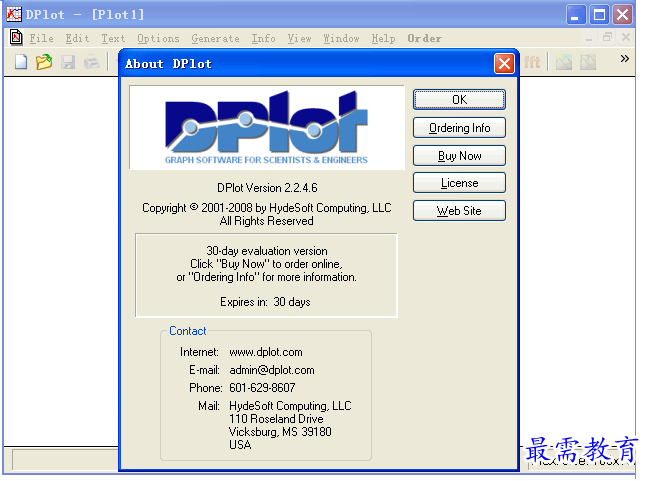Click the Copyright HydeSoft Computing line
This screenshot has width=647, height=481.
267,207
